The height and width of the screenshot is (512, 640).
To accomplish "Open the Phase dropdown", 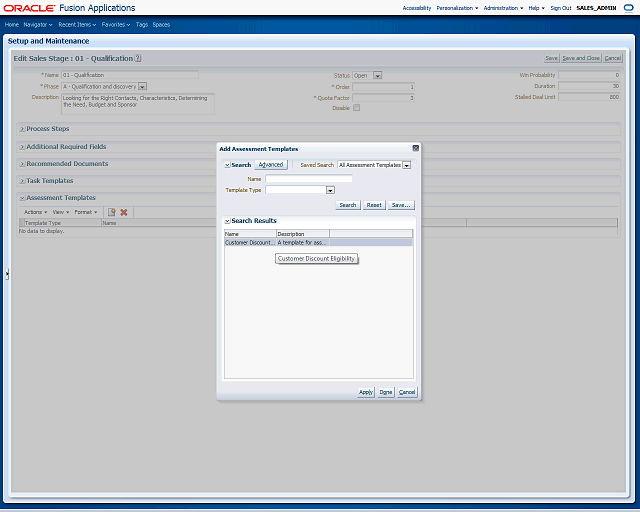I will [x=142, y=87].
